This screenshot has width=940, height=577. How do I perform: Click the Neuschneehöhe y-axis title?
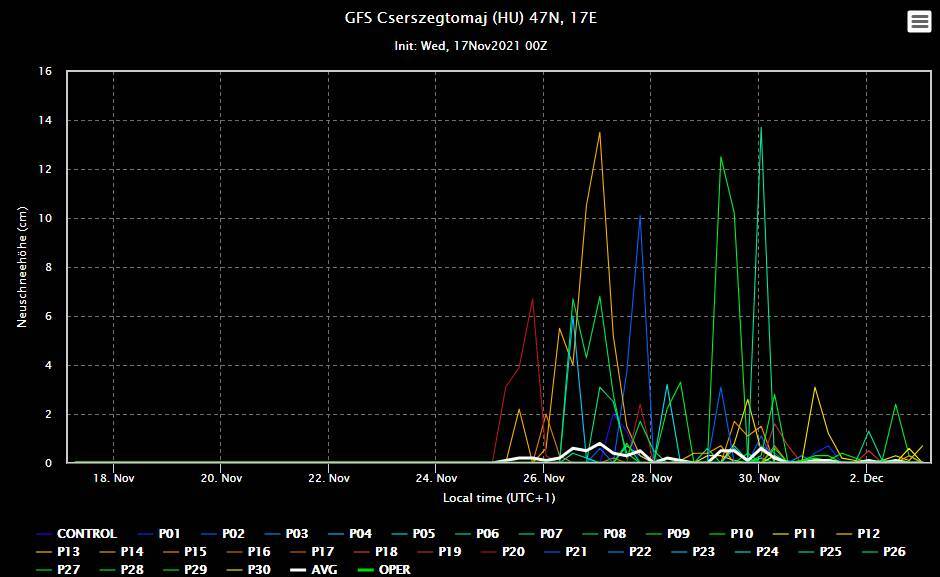pos(21,267)
